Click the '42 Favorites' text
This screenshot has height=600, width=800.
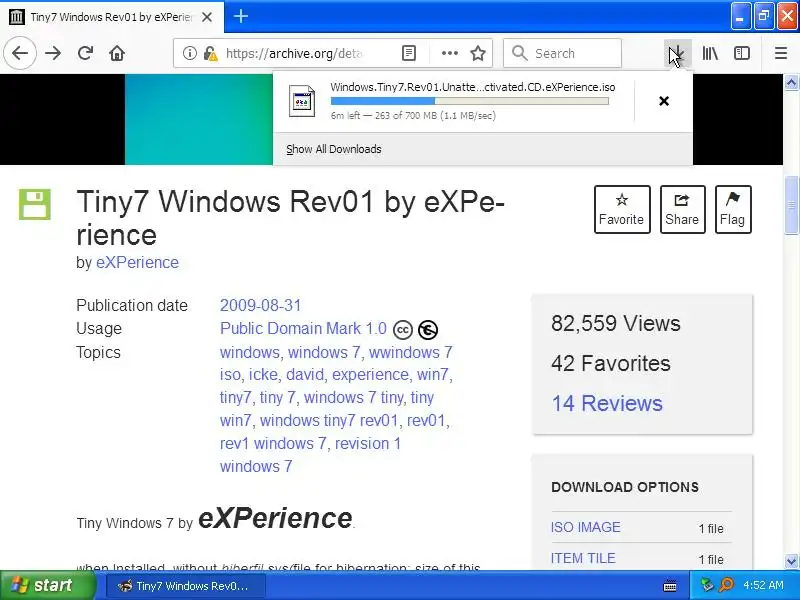pyautogui.click(x=611, y=363)
